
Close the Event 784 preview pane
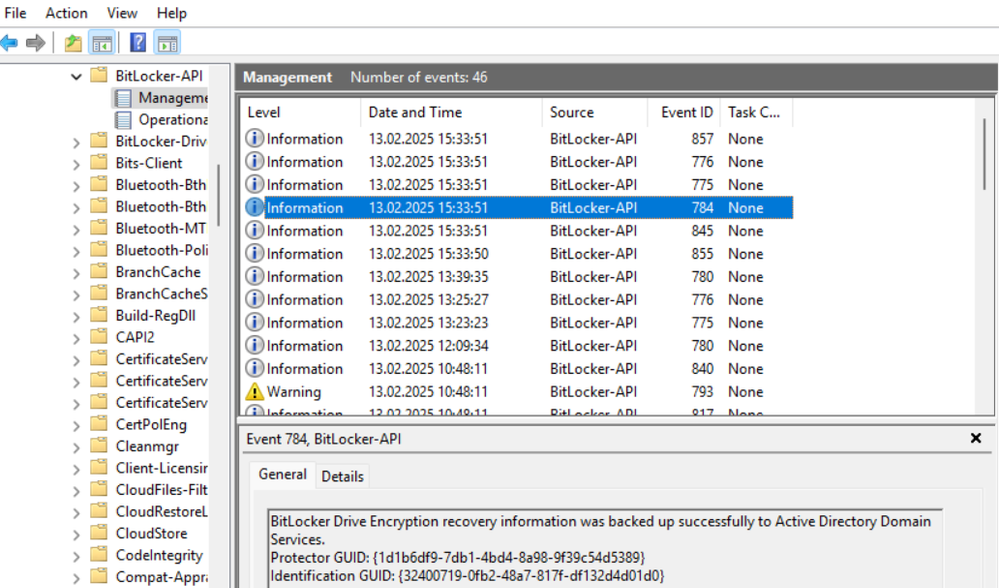[x=975, y=438]
